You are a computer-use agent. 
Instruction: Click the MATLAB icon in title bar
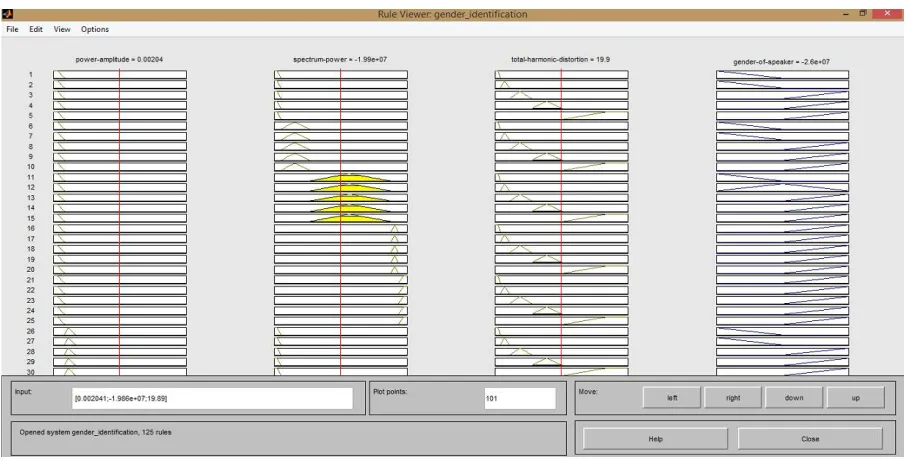[7, 14]
